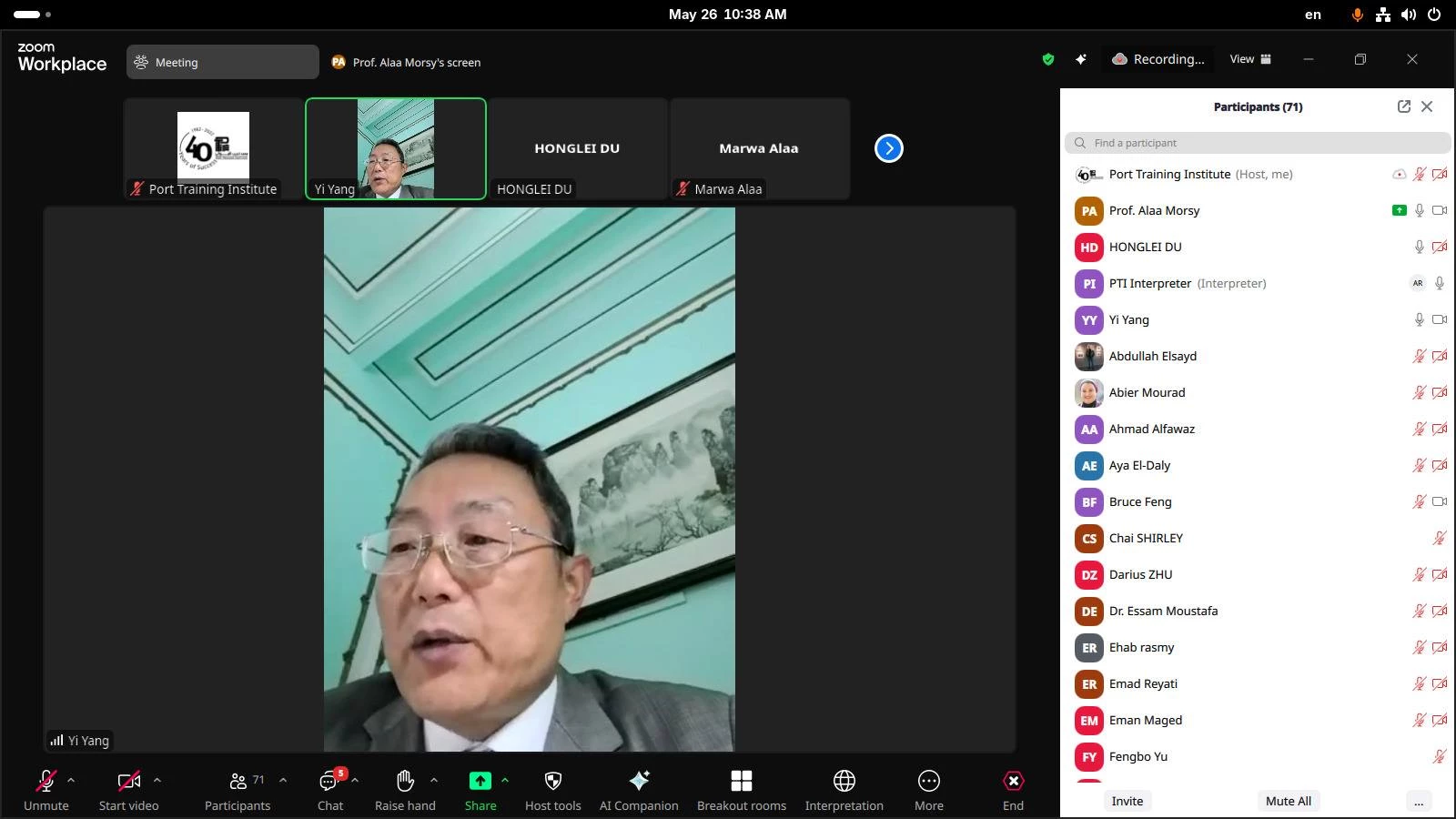This screenshot has width=1456, height=819.
Task: Select the Port Training Institute video thumbnail
Action: click(x=213, y=148)
